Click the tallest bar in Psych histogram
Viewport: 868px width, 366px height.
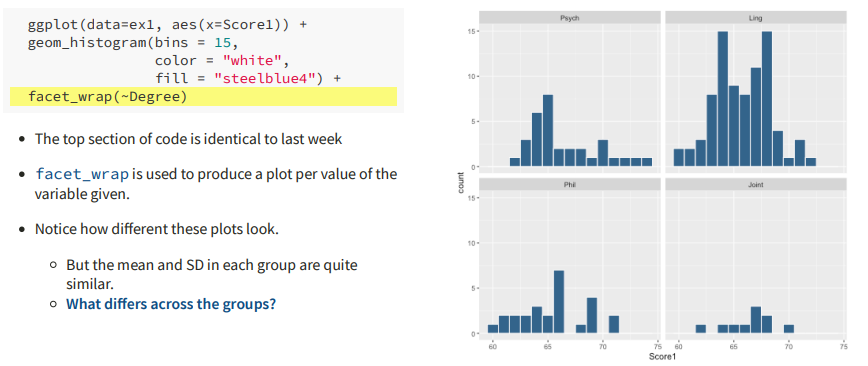[x=548, y=130]
